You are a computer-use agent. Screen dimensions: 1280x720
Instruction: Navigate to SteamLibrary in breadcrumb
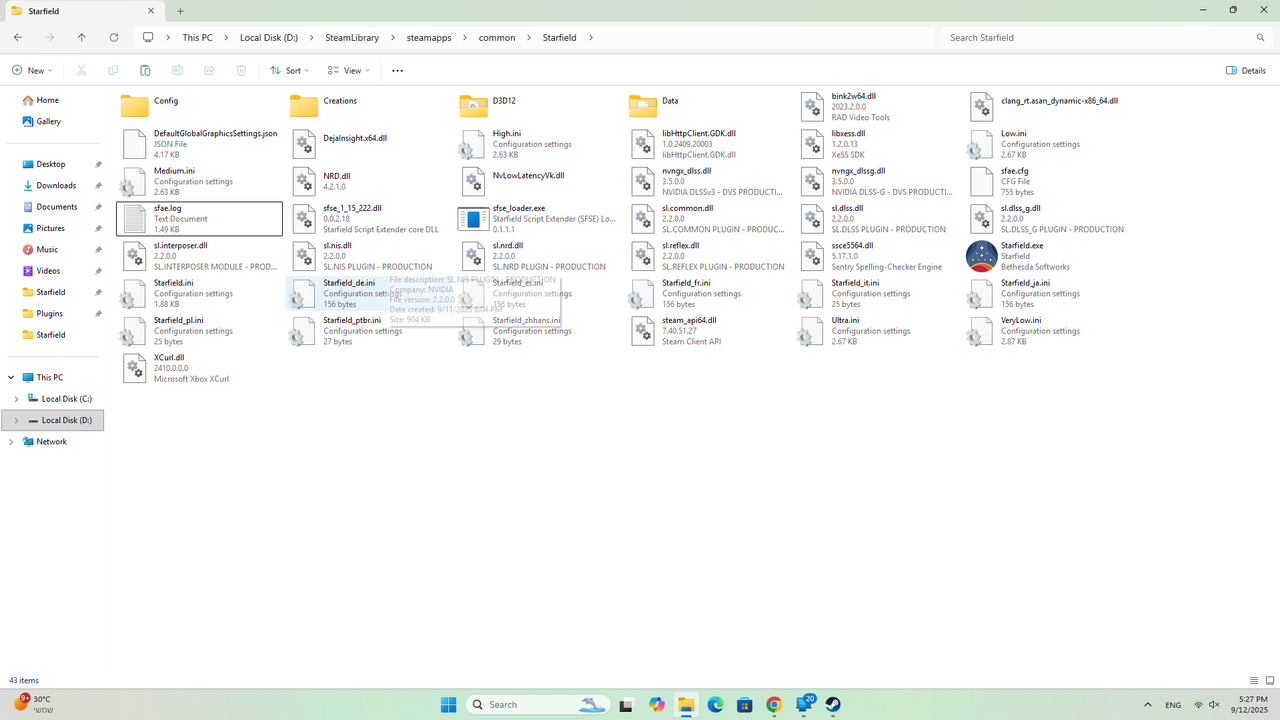pos(352,37)
